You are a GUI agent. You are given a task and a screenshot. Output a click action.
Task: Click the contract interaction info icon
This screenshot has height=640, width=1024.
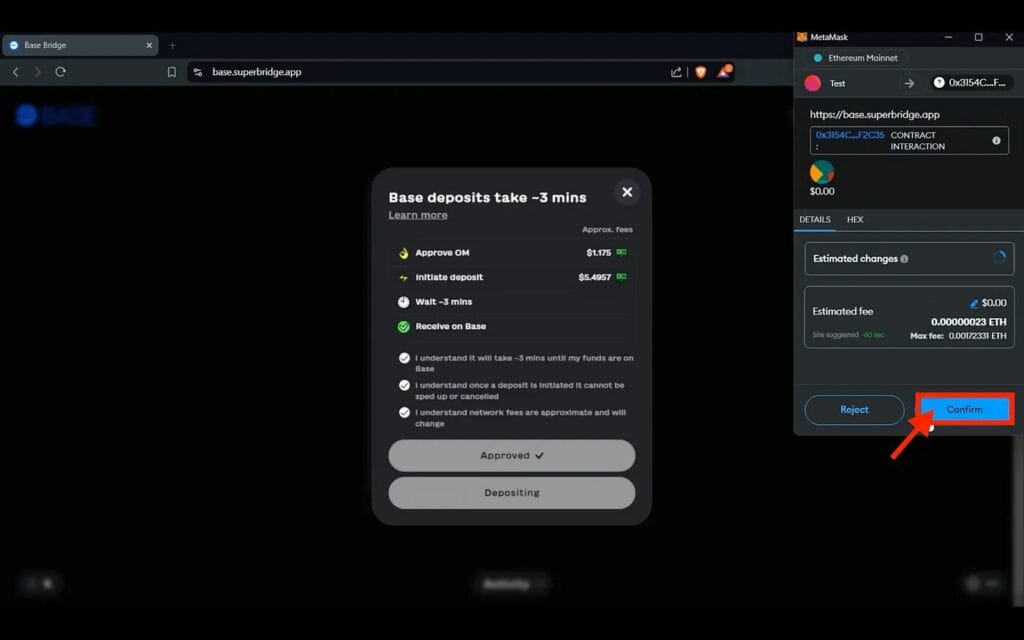996,140
